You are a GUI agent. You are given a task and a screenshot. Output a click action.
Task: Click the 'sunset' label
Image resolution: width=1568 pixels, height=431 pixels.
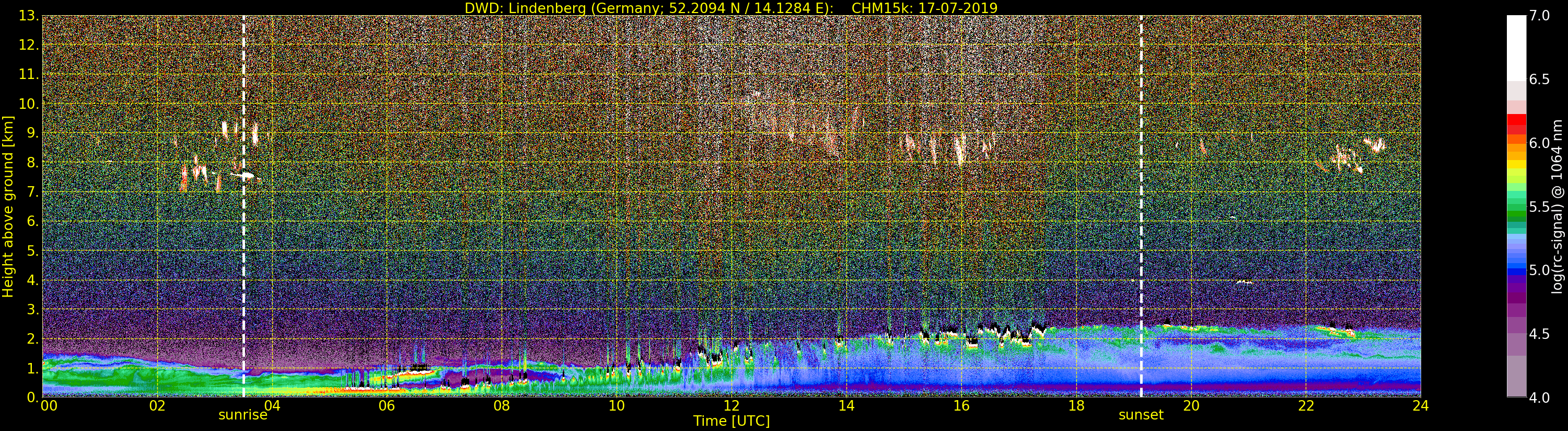(1141, 415)
